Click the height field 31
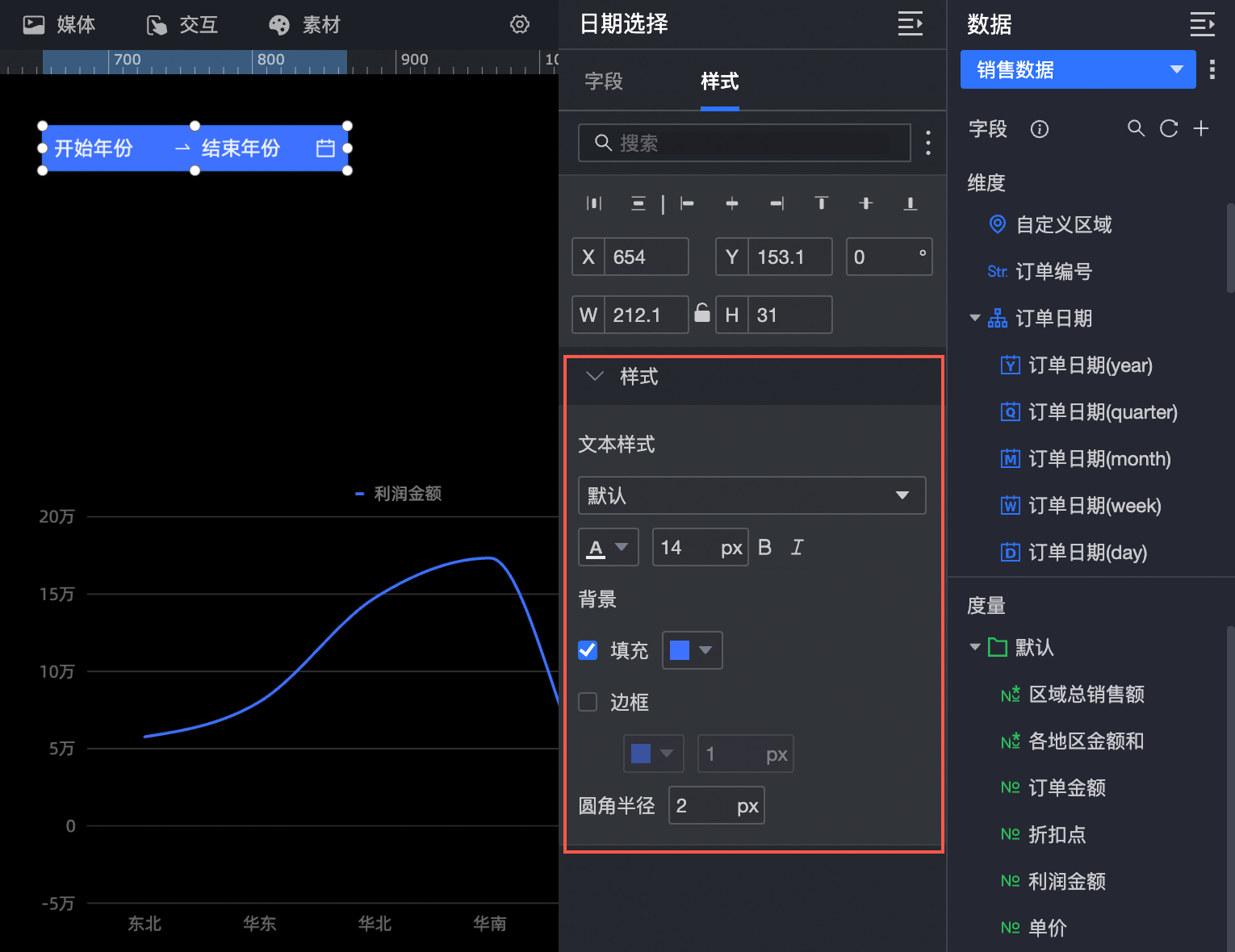The image size is (1235, 952). (790, 315)
